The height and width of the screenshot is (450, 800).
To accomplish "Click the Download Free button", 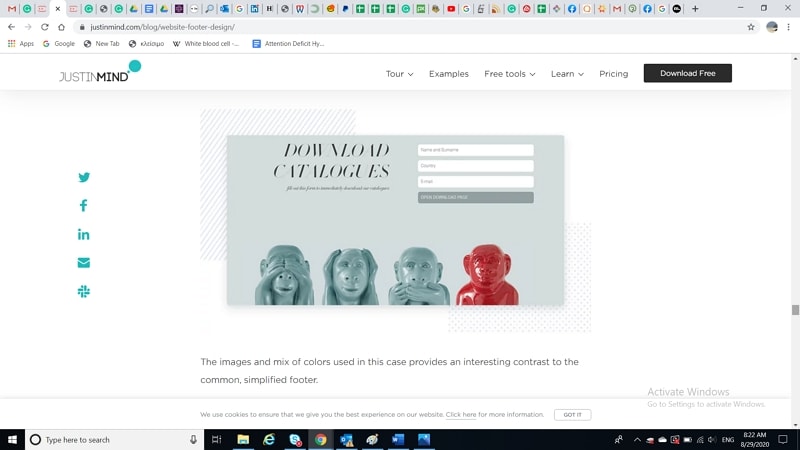I will [x=687, y=73].
